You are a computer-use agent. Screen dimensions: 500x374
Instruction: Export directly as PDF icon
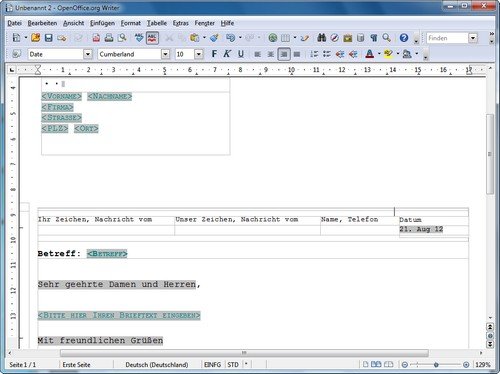pyautogui.click(x=96, y=38)
